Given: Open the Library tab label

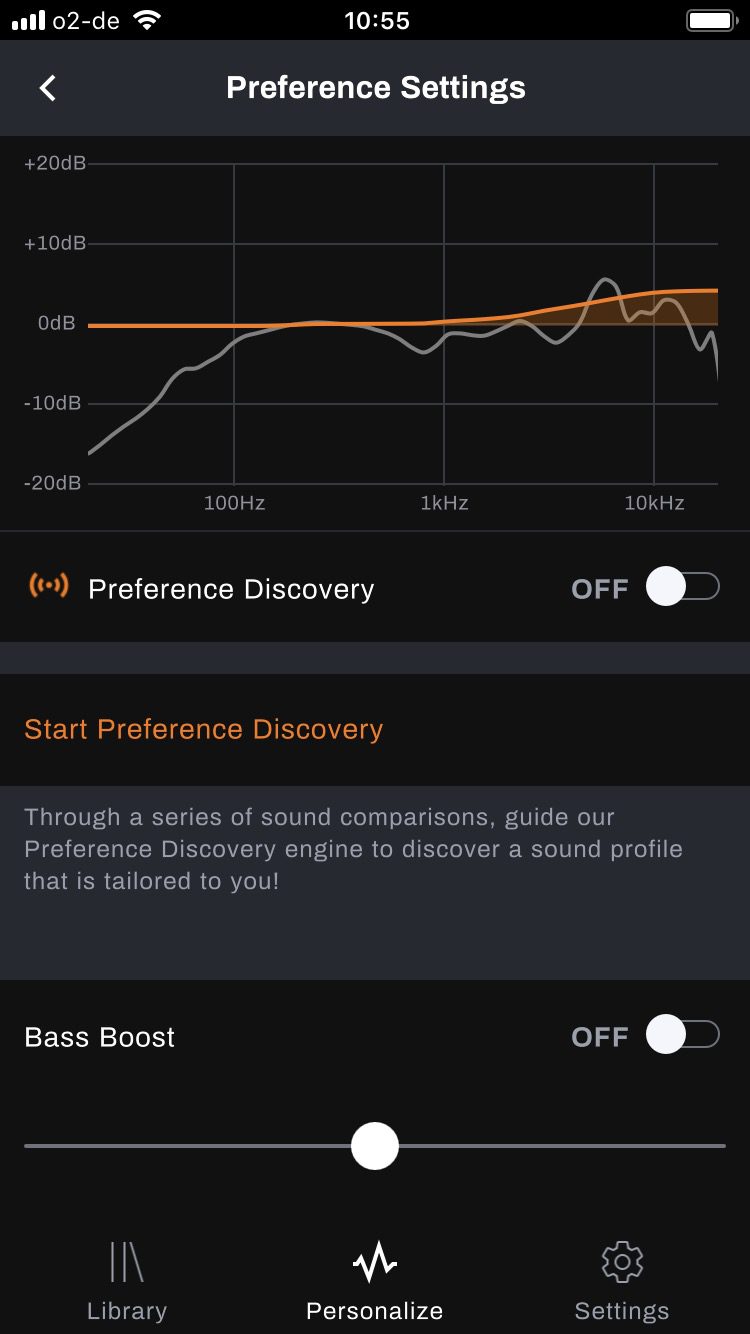Looking at the screenshot, I should (127, 1311).
